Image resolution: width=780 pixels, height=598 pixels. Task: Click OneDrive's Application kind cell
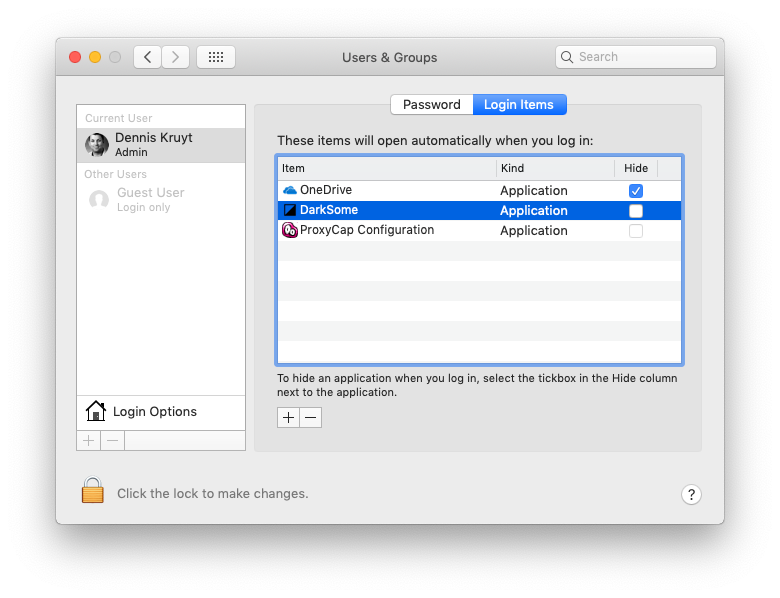point(534,191)
